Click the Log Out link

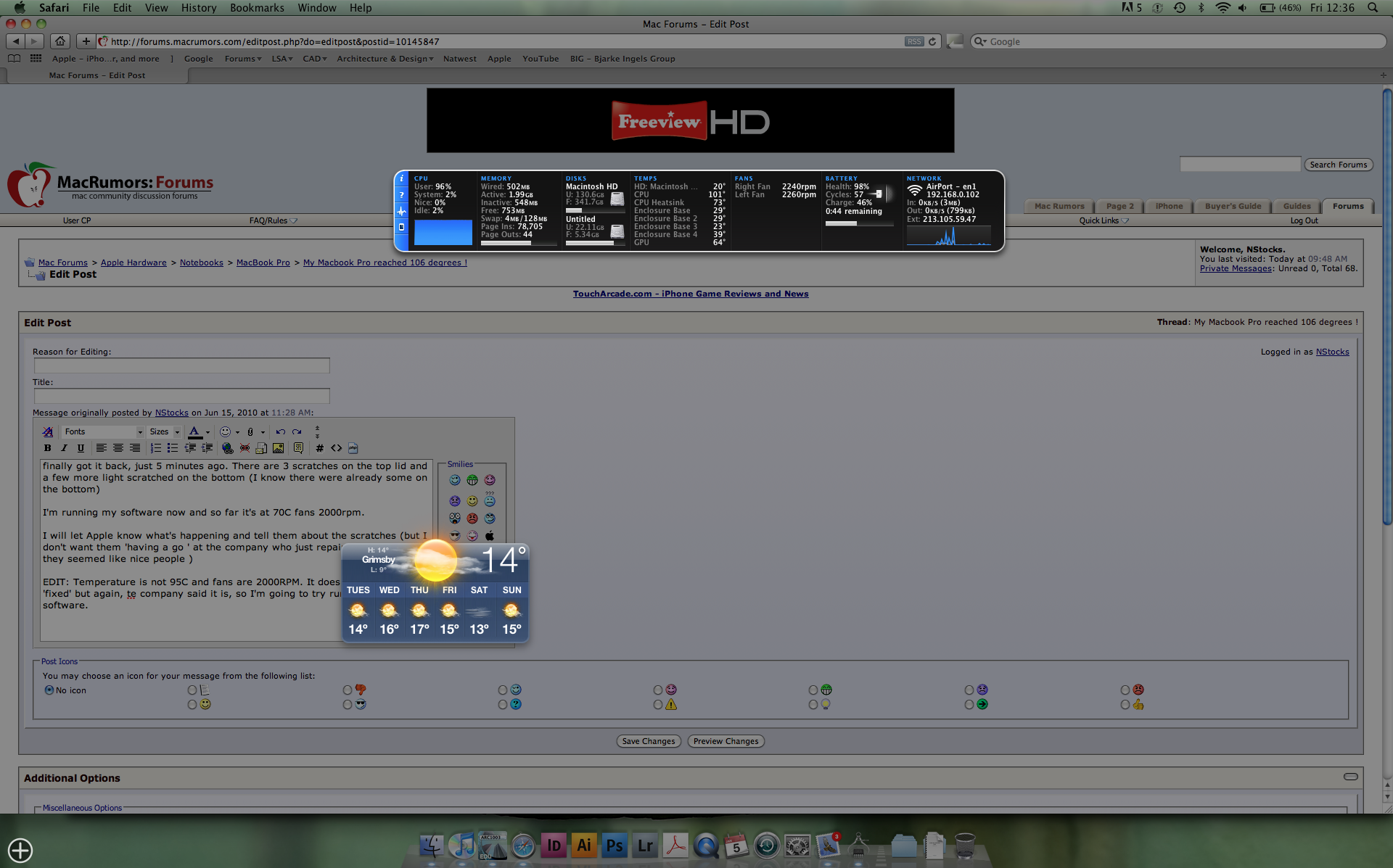click(1304, 220)
